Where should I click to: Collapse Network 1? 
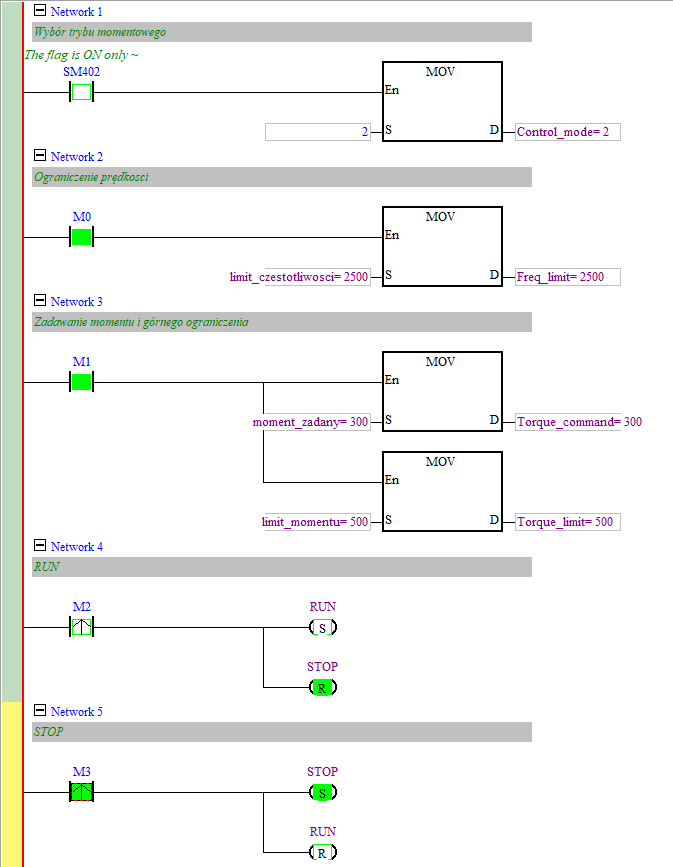(x=40, y=11)
